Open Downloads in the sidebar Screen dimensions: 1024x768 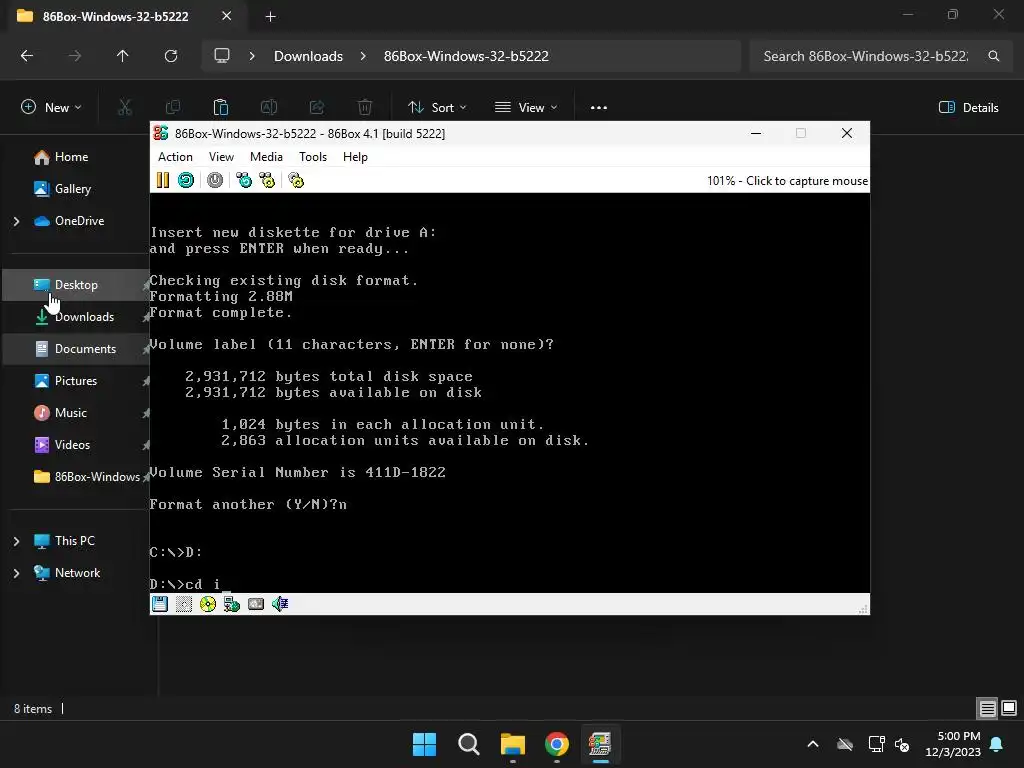84,317
